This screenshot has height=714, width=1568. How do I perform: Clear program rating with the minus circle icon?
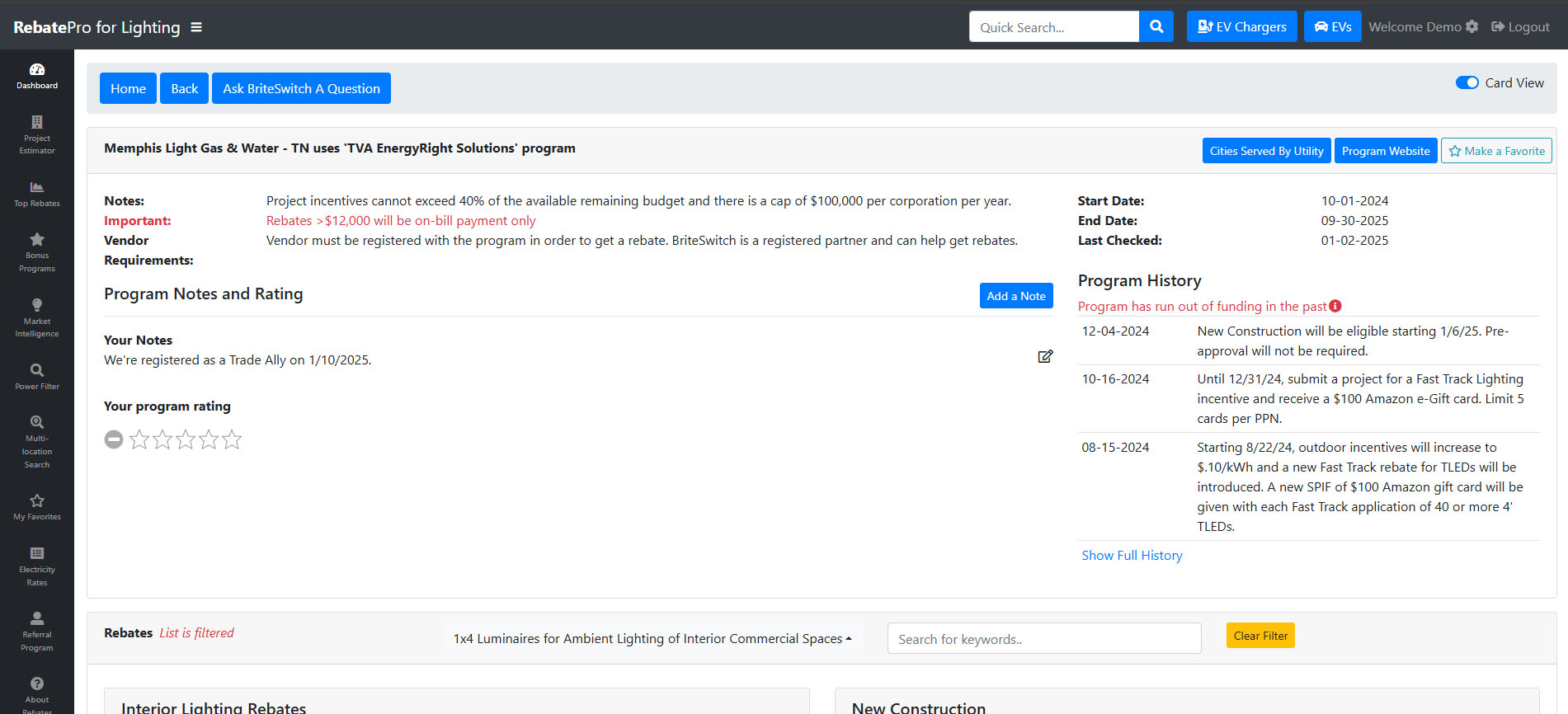click(x=114, y=439)
